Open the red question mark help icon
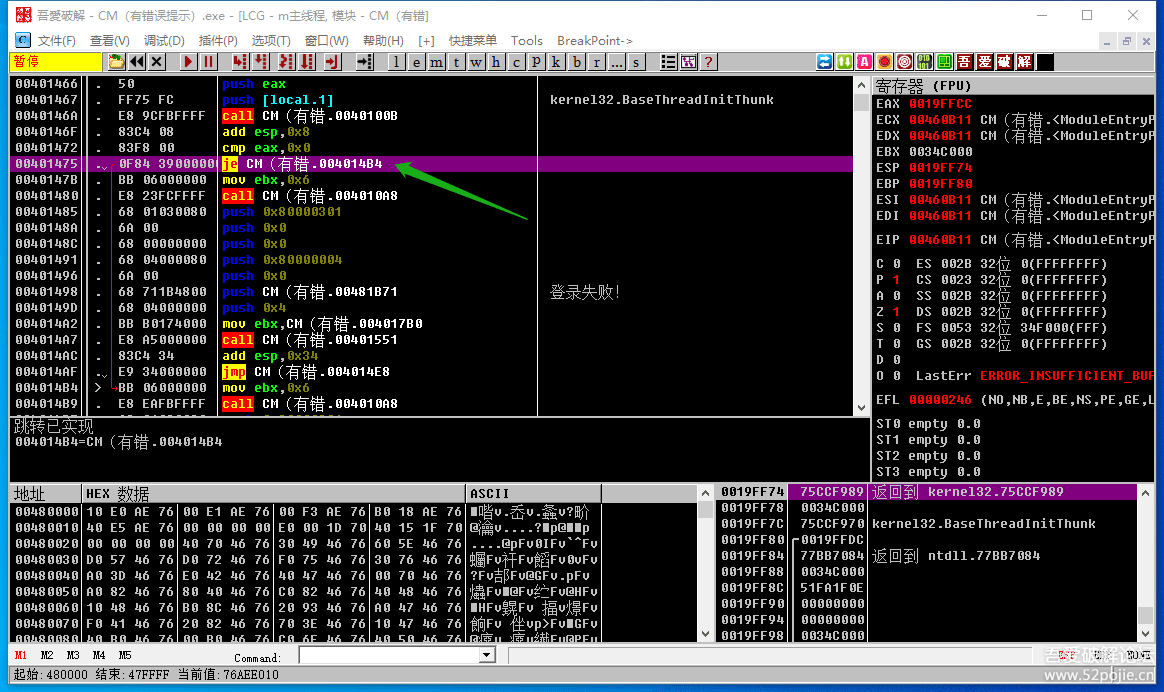 (709, 62)
